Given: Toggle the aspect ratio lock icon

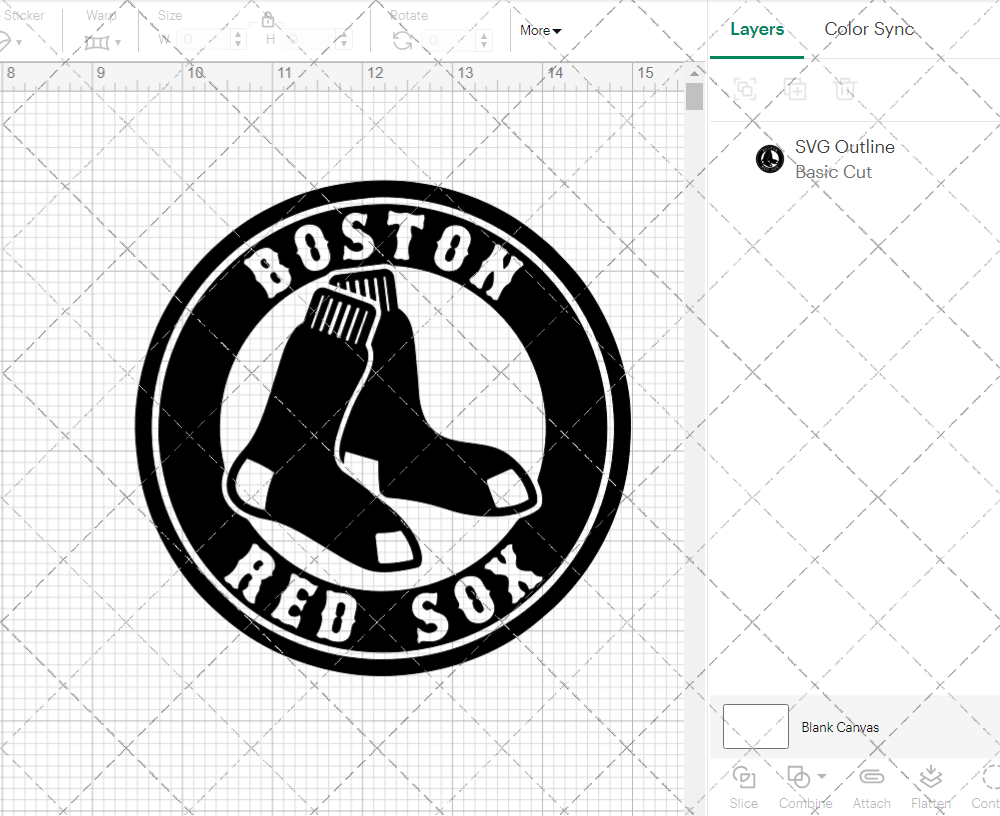Looking at the screenshot, I should [268, 20].
